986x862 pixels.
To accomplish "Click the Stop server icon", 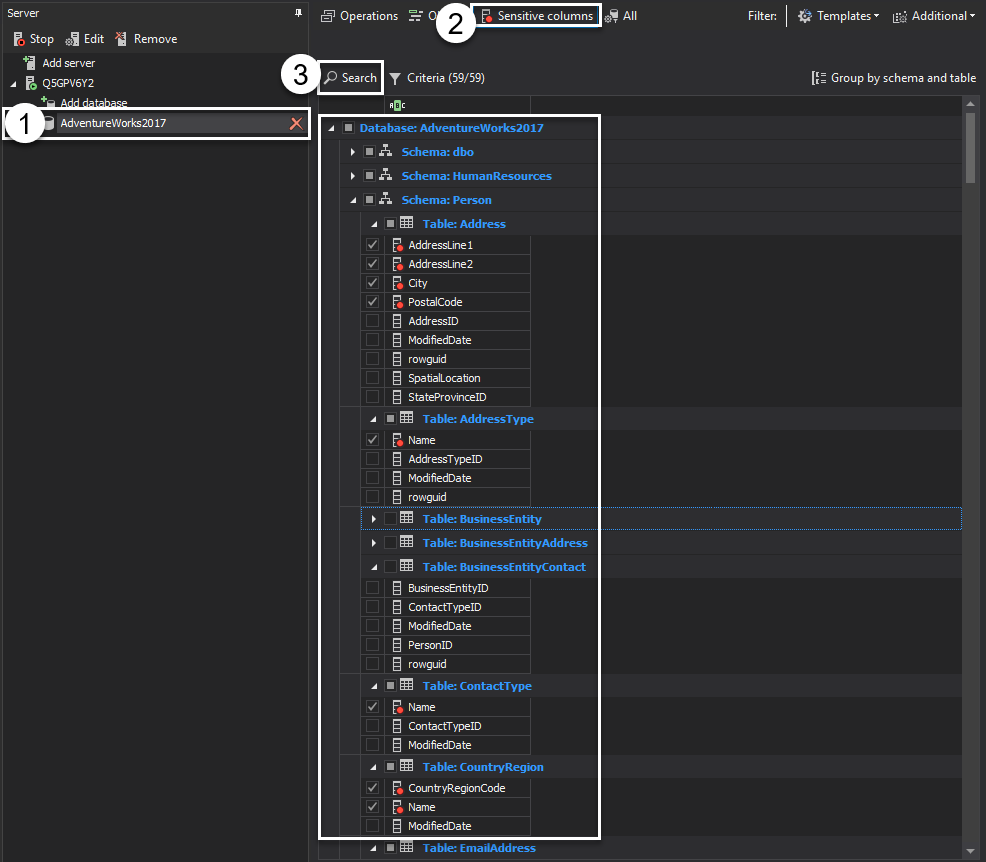I will (19, 39).
